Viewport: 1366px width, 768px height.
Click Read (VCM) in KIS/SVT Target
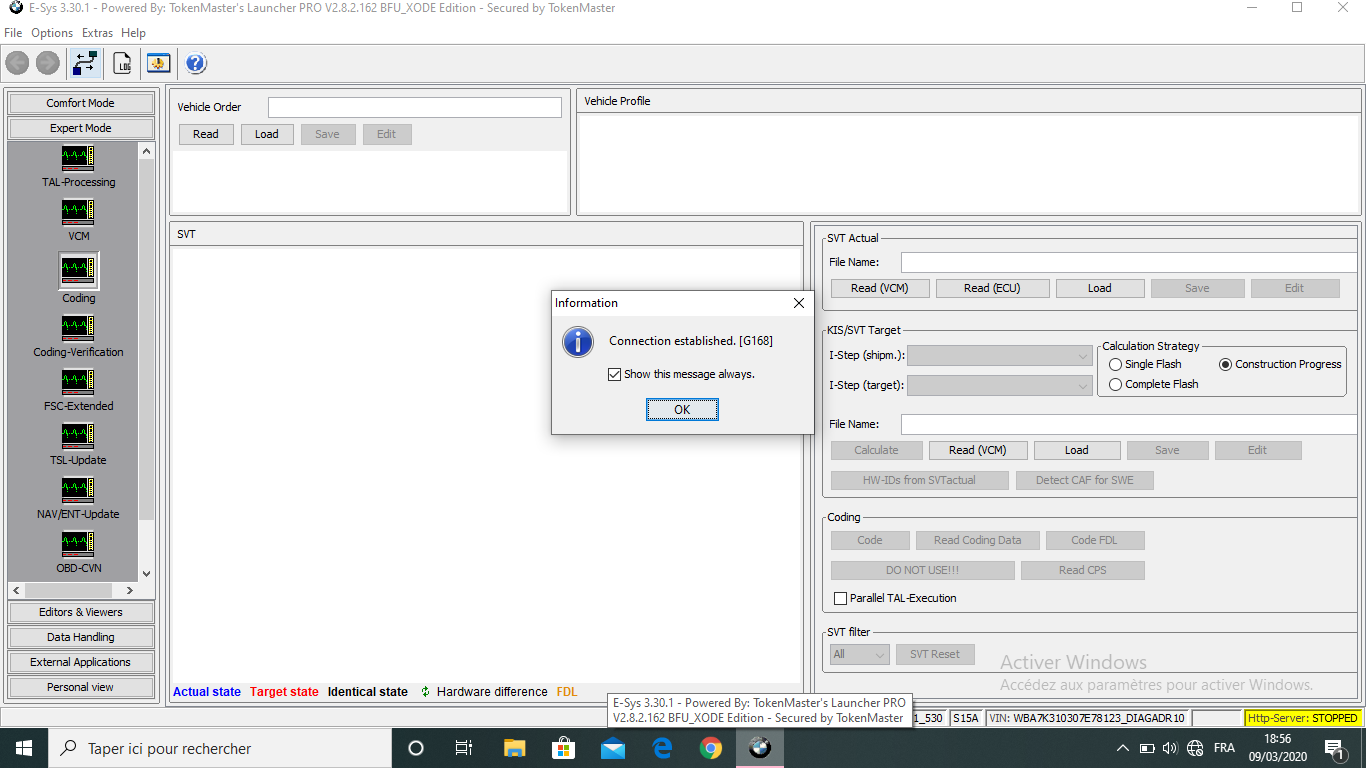coord(978,450)
